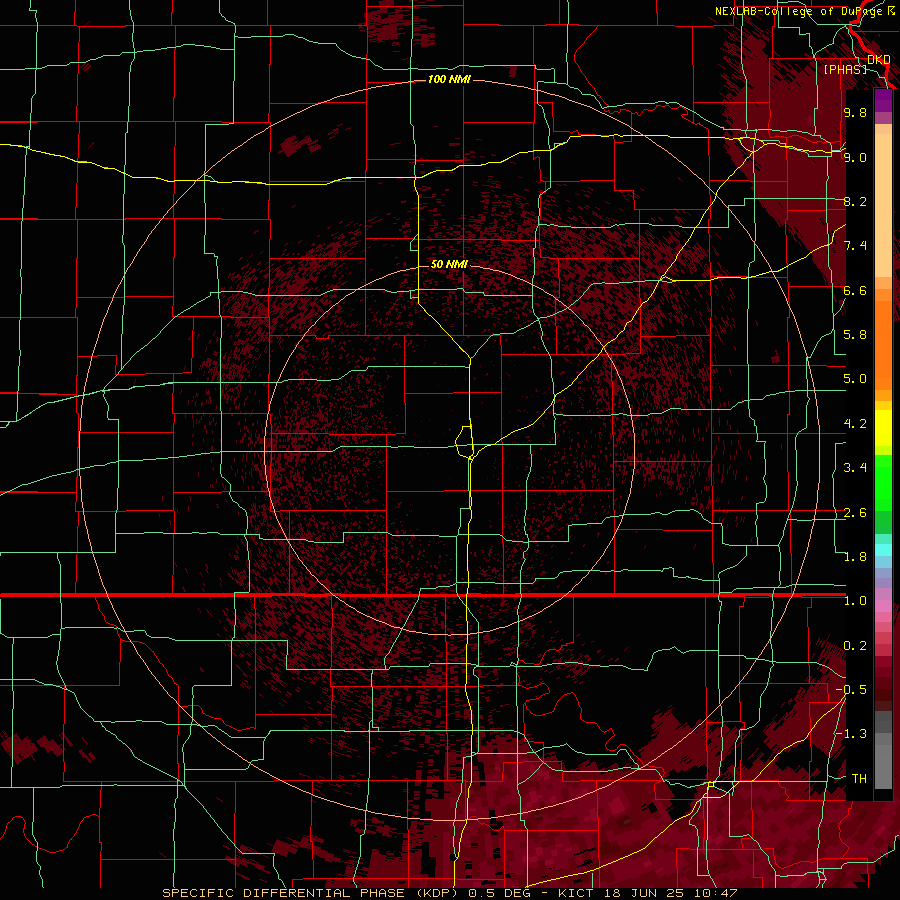Click the 2.6 value on the color scale
The image size is (900, 900).
[x=855, y=513]
